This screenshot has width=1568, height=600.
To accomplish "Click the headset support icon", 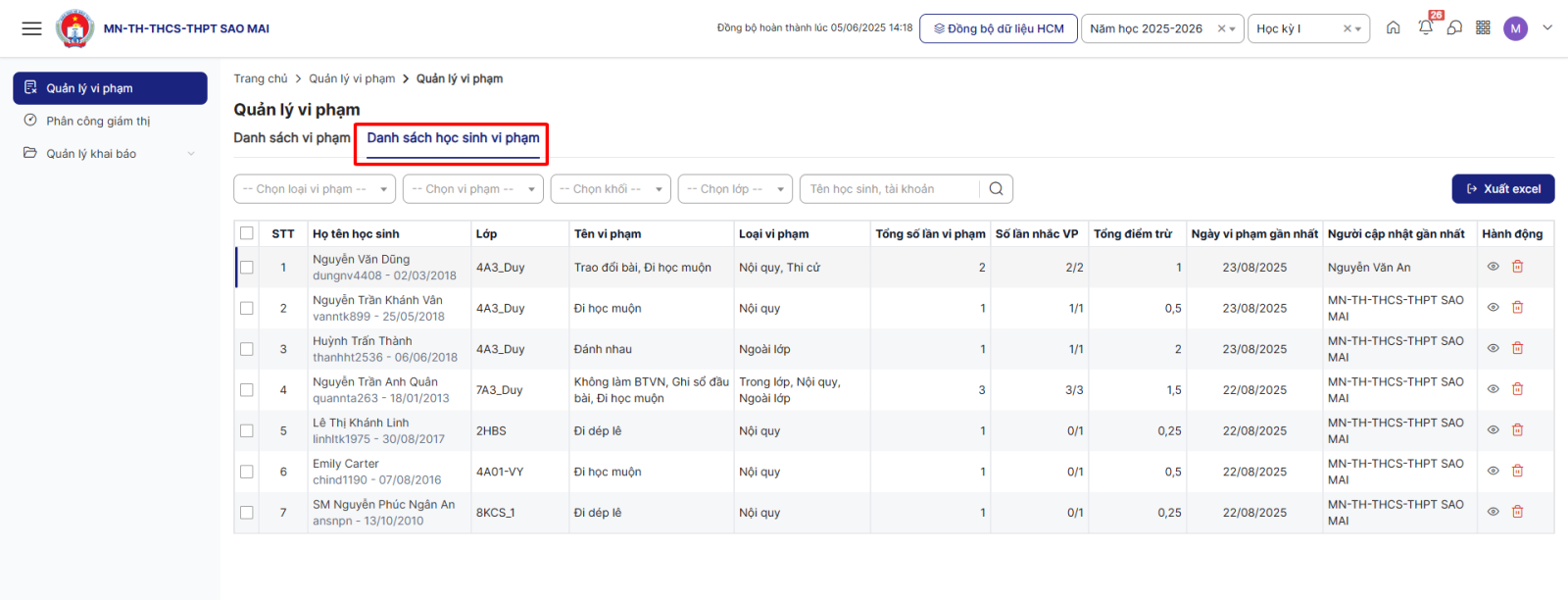I will click(1454, 28).
